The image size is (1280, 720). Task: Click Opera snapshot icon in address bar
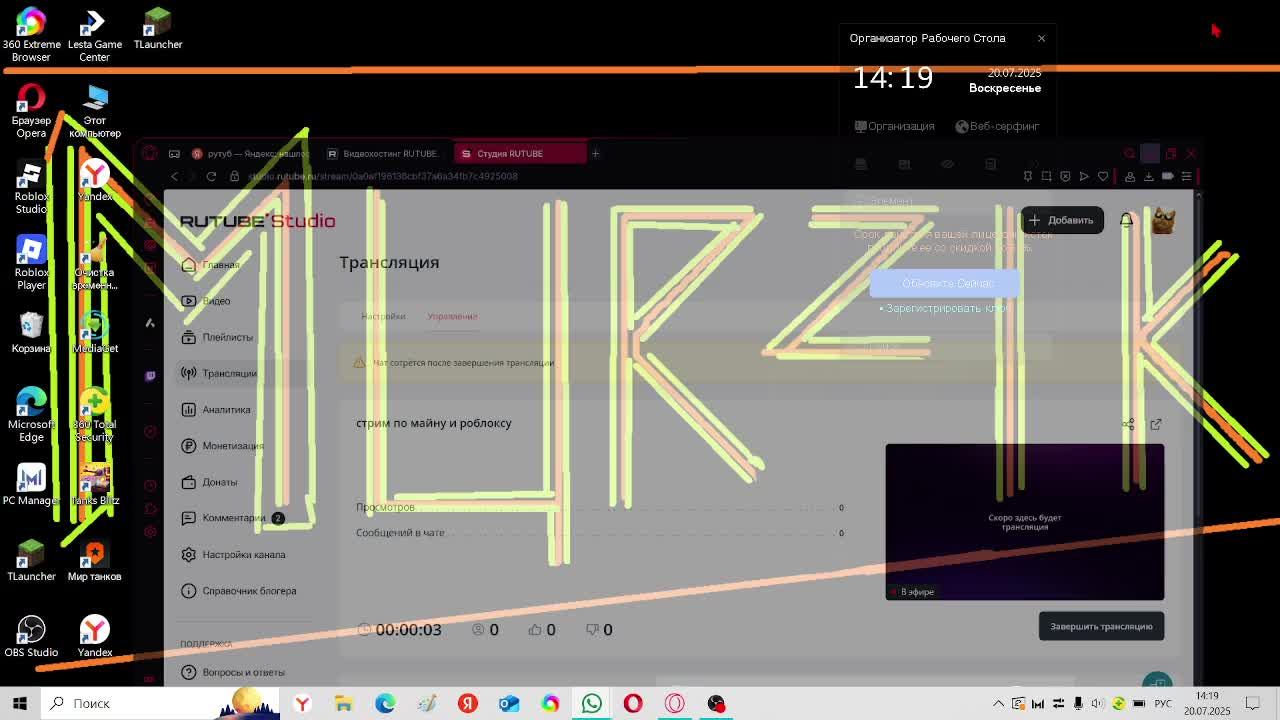coord(1046,176)
